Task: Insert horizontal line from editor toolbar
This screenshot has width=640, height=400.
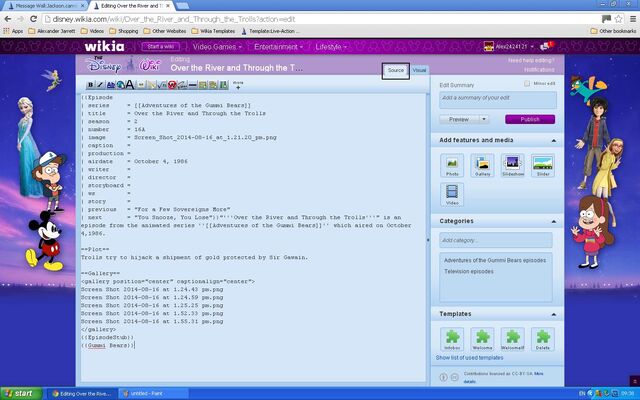Action: pos(193,85)
